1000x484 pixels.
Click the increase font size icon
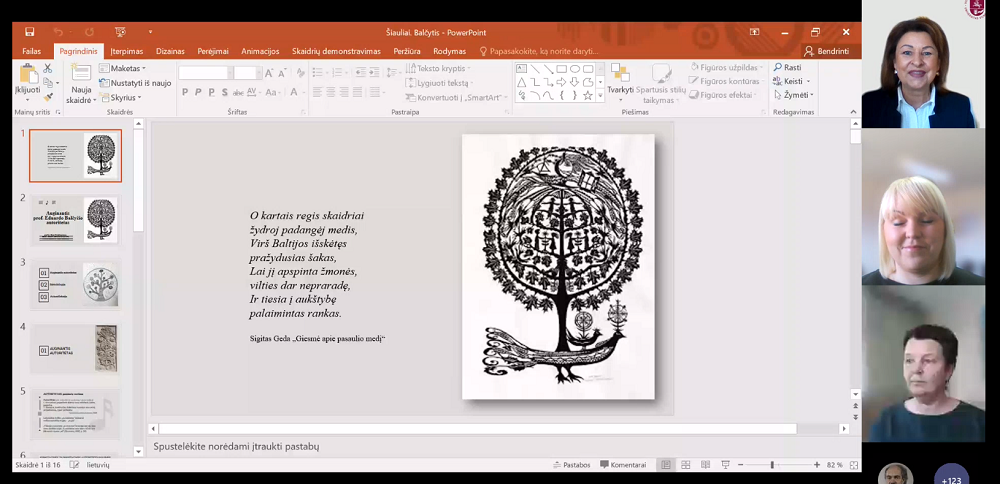pos(270,73)
